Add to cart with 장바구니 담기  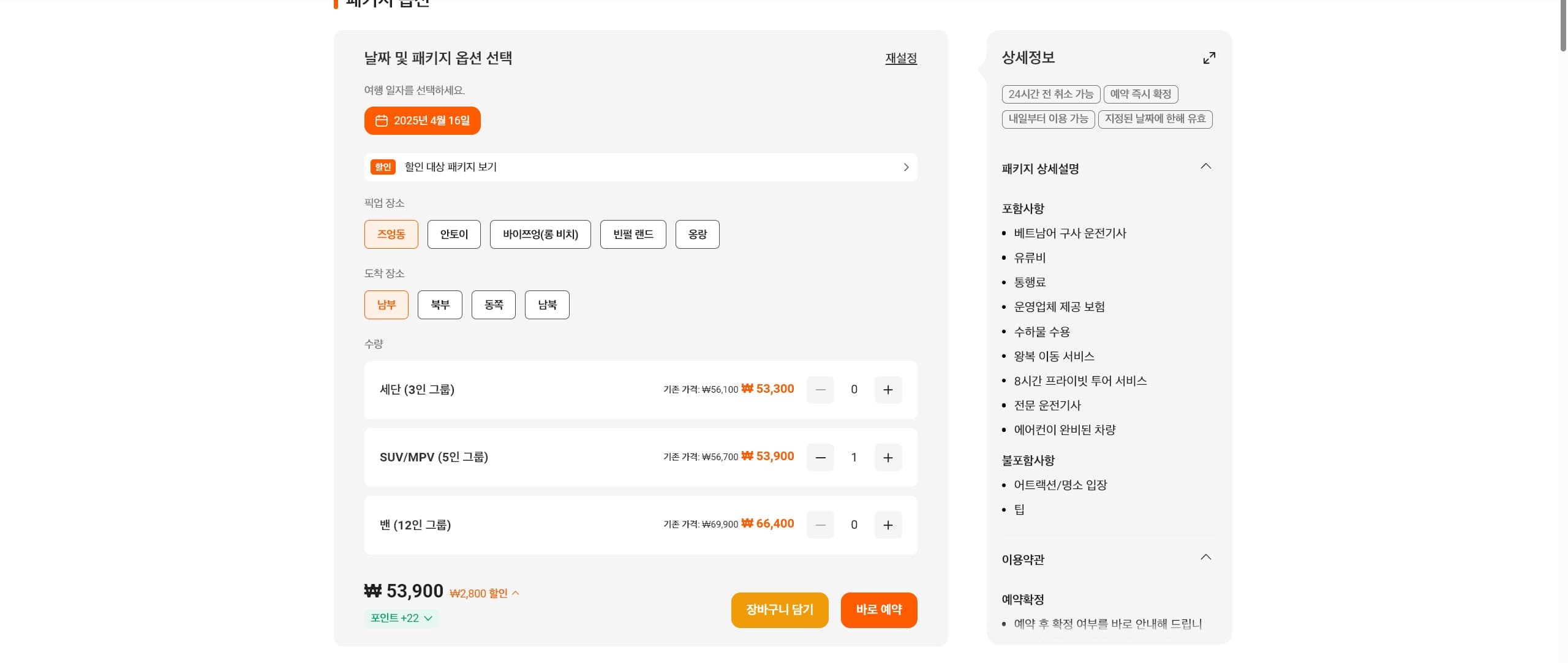coord(779,610)
